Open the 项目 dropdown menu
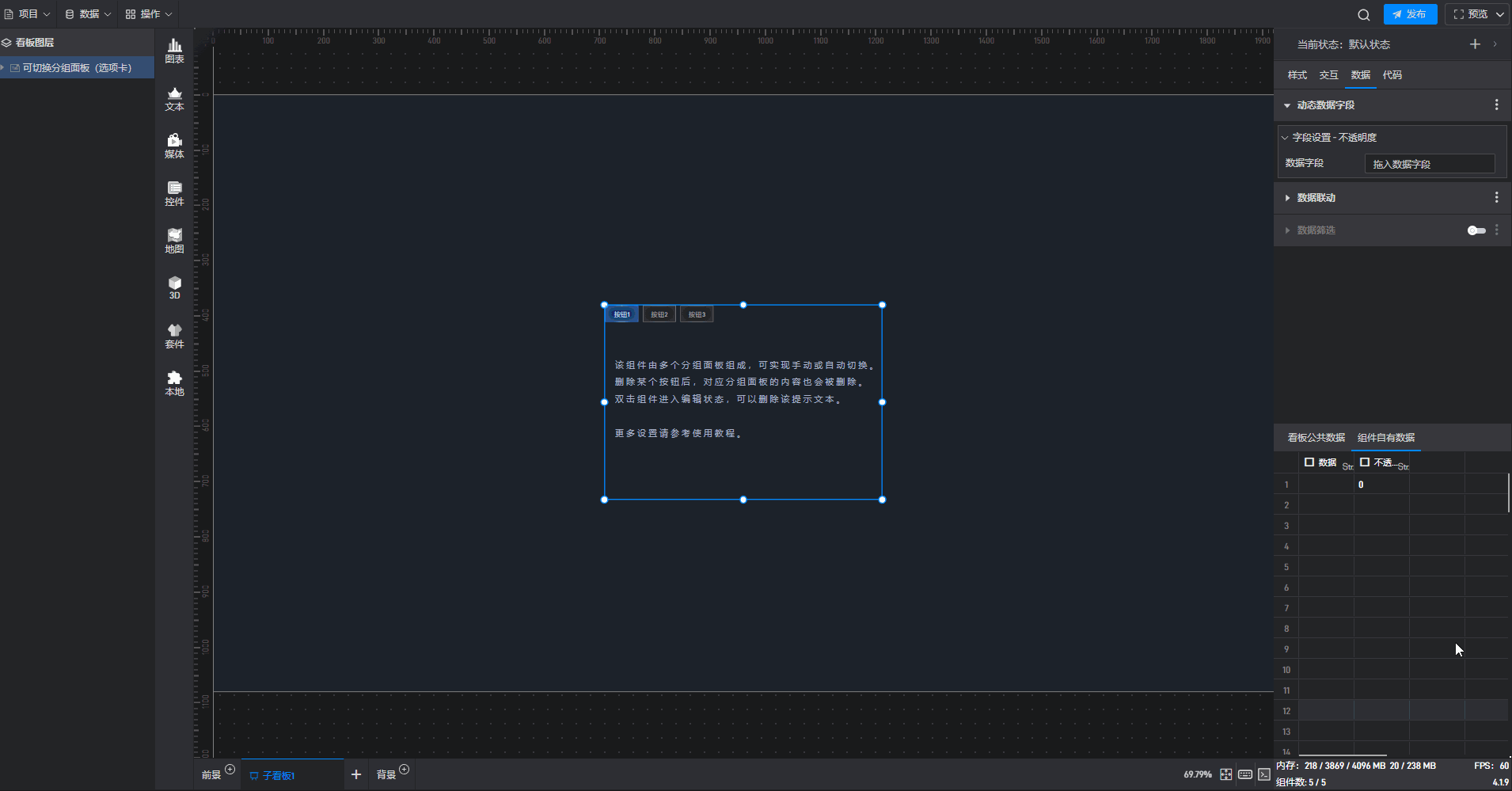1512x791 pixels. (28, 14)
